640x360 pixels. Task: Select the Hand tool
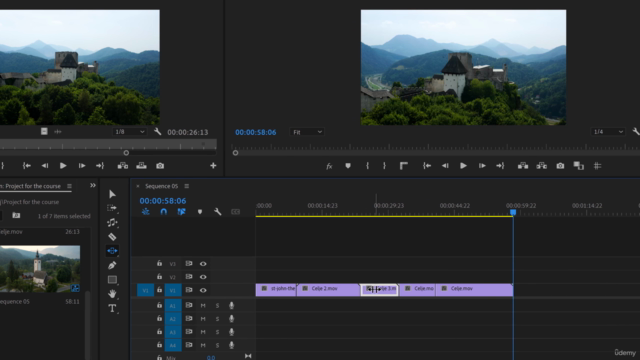(x=112, y=293)
